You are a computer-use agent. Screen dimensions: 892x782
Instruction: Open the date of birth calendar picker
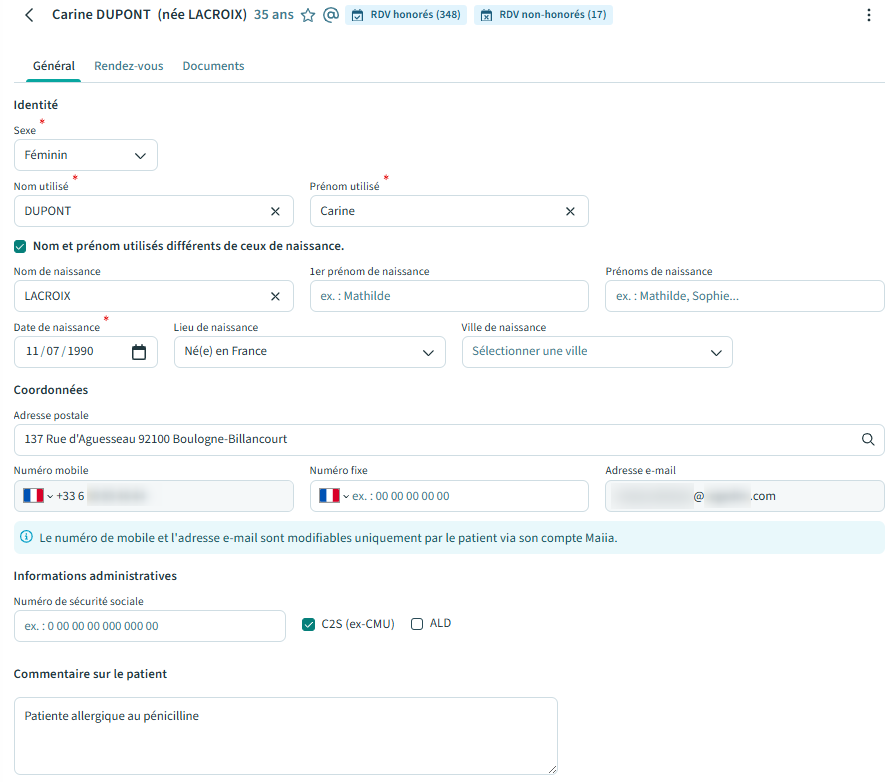[139, 352]
